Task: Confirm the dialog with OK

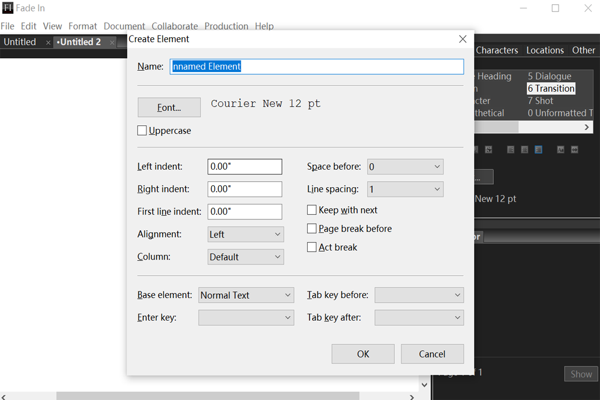Action: [363, 354]
